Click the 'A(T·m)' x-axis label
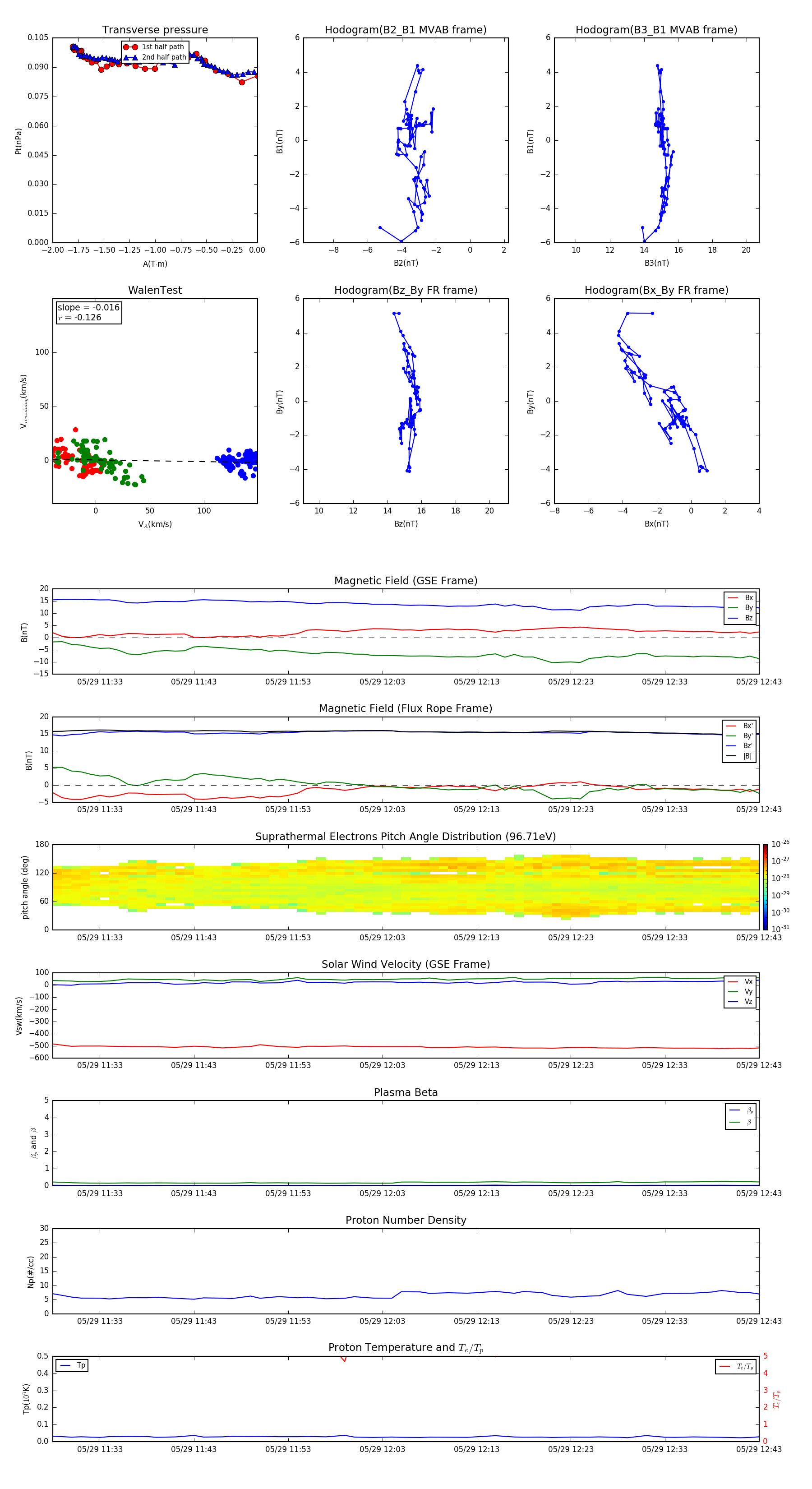 tap(155, 264)
